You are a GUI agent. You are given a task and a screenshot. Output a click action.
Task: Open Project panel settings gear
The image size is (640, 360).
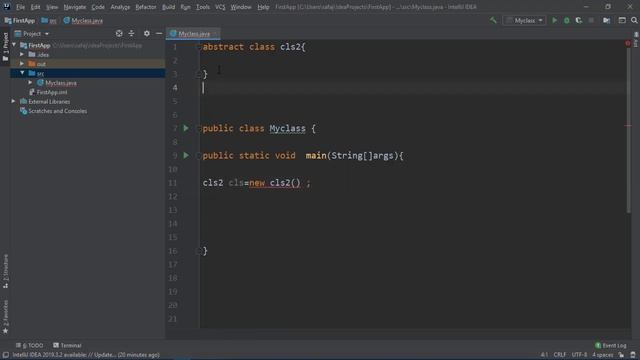(147, 33)
